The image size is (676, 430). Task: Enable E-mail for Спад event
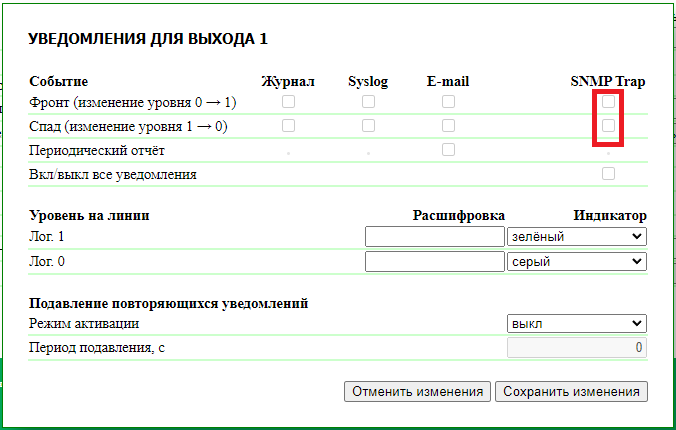click(x=448, y=126)
